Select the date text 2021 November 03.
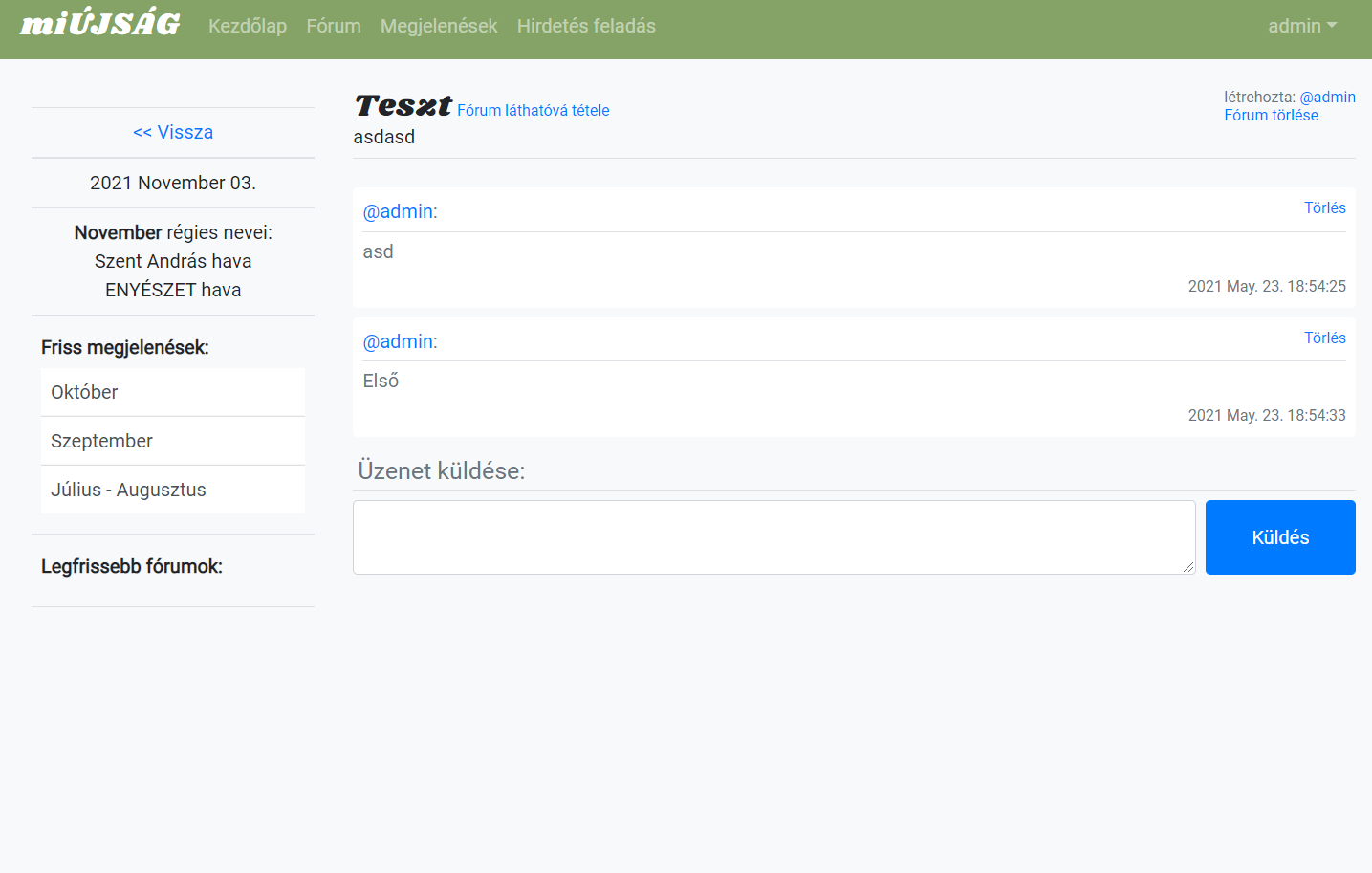This screenshot has width=1372, height=873. (173, 183)
